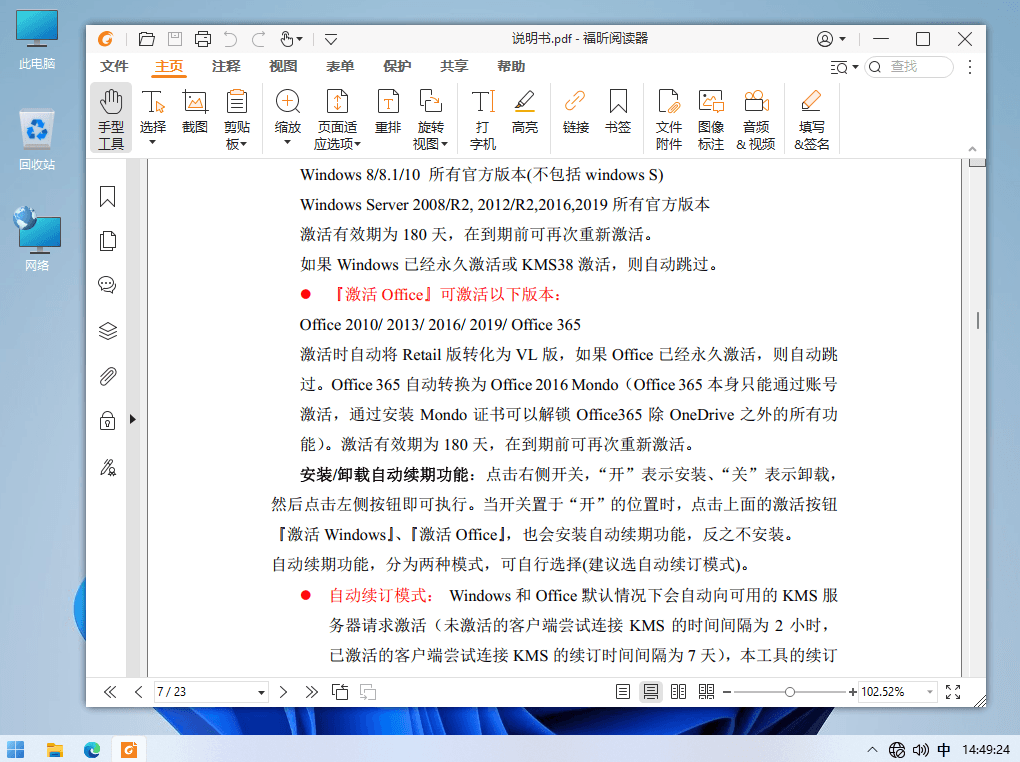Expand the touch mode hand dropdown
Screen dimensions: 1020x762
[299, 39]
